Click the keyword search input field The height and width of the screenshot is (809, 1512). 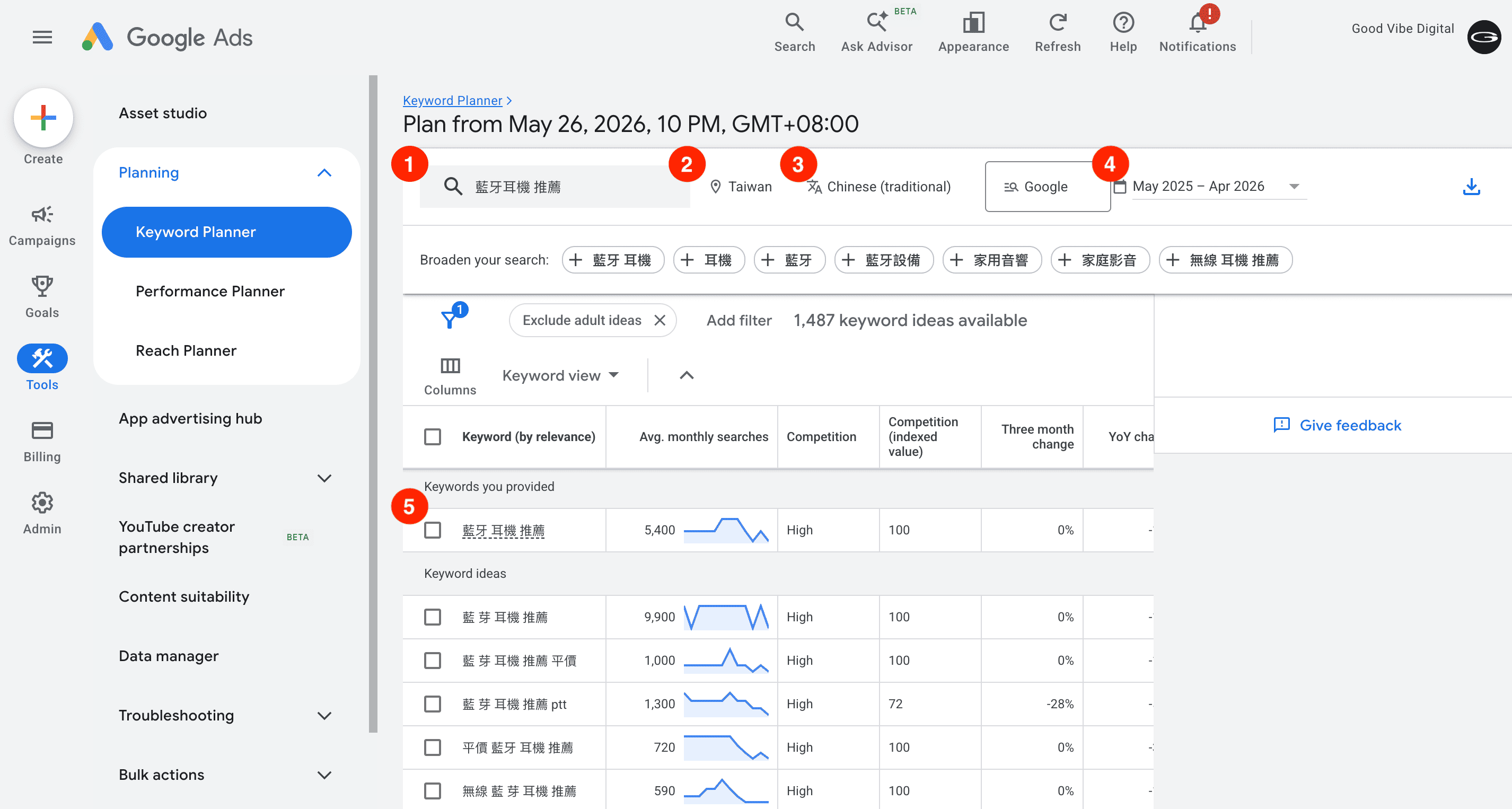click(x=555, y=187)
